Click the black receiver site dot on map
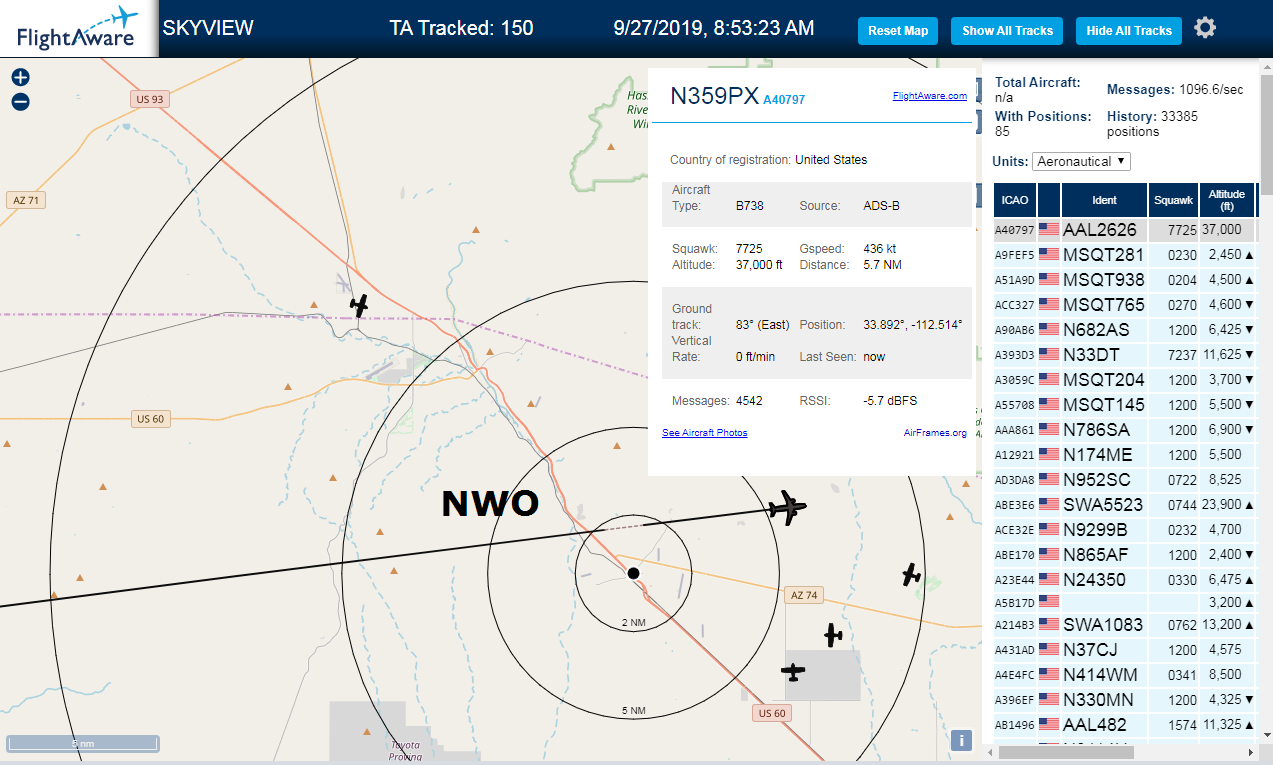The width and height of the screenshot is (1273, 765). pyautogui.click(x=633, y=573)
